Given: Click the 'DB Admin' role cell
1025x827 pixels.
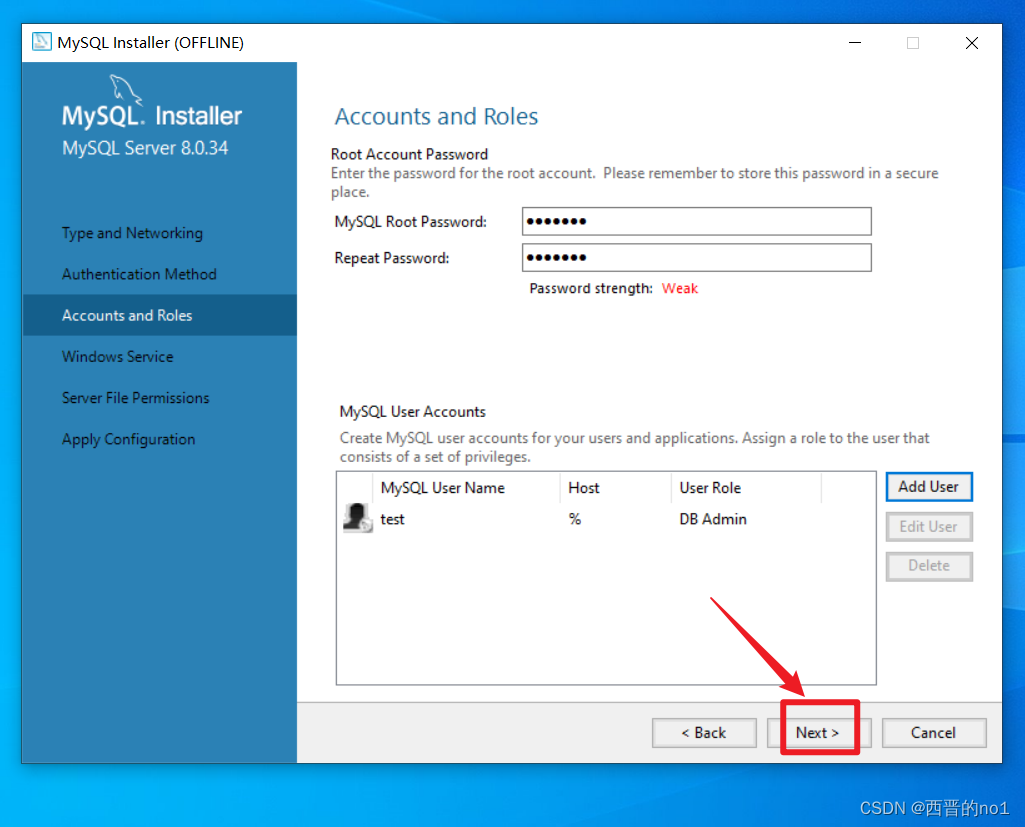Looking at the screenshot, I should coord(713,519).
